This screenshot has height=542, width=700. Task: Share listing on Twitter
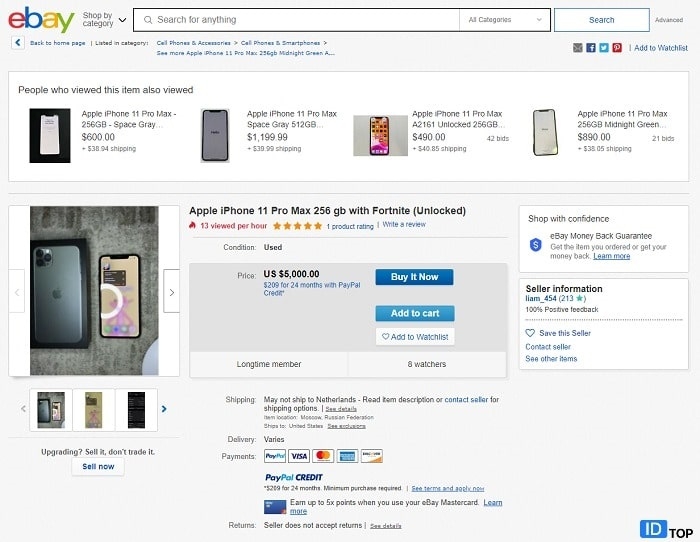604,48
